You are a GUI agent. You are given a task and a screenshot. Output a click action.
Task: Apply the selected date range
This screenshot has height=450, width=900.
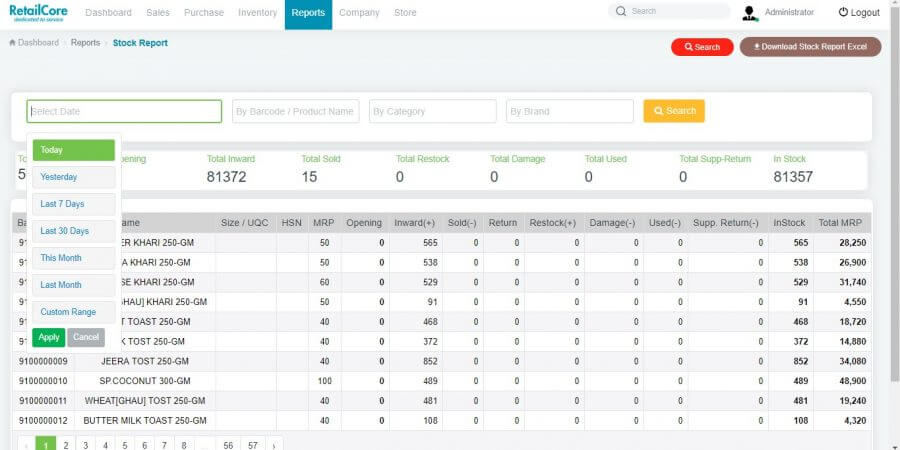49,338
